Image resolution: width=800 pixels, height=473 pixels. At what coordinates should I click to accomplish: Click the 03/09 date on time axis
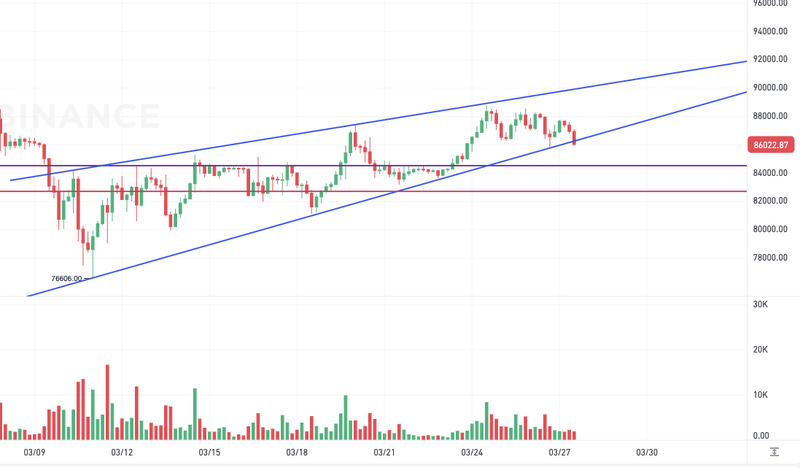[x=34, y=453]
